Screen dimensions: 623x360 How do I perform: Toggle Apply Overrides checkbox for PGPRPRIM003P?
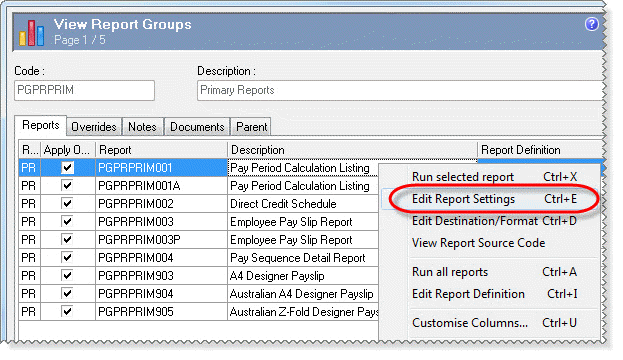(x=68, y=240)
